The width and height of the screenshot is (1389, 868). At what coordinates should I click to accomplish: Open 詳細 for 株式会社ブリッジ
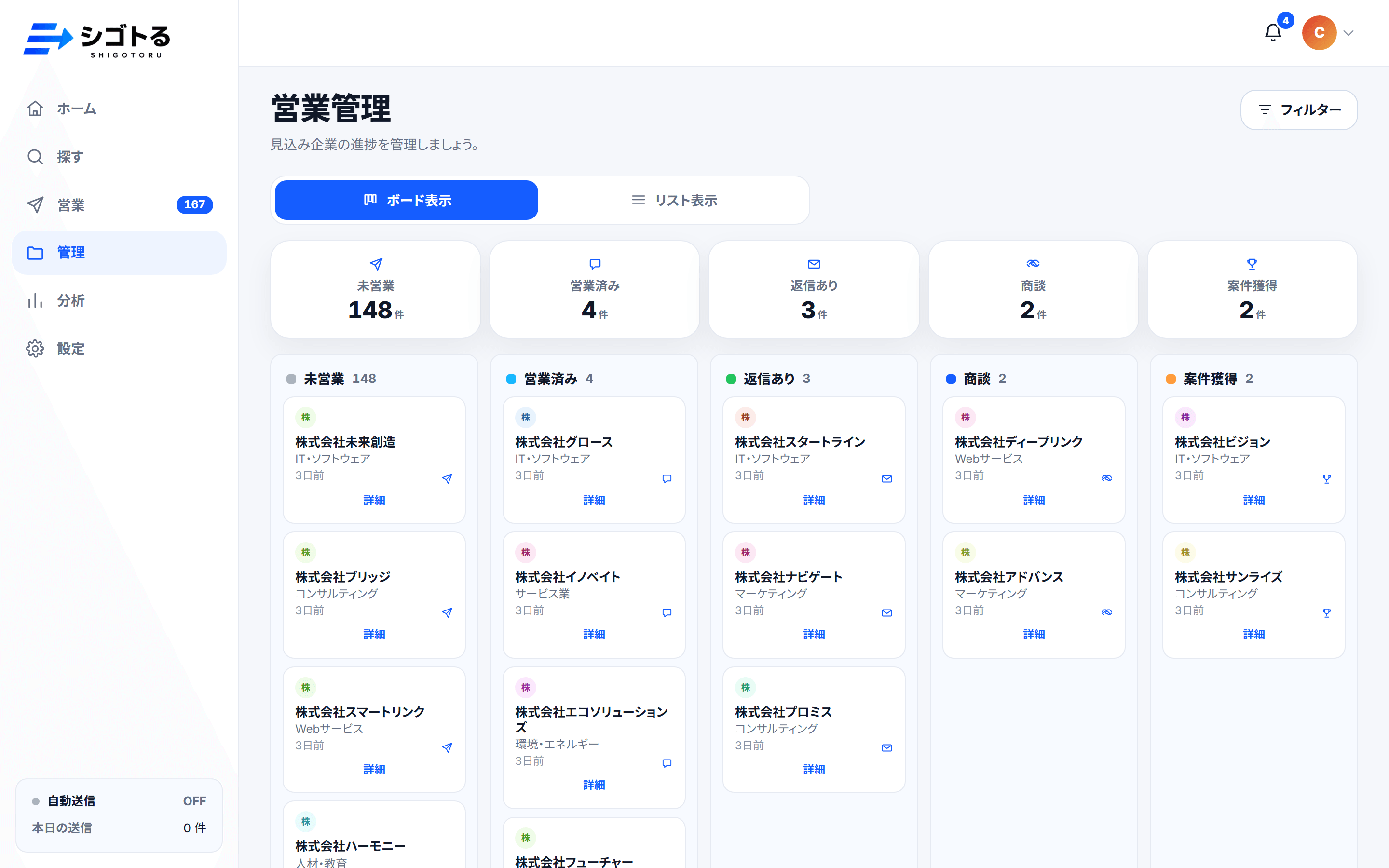click(374, 634)
